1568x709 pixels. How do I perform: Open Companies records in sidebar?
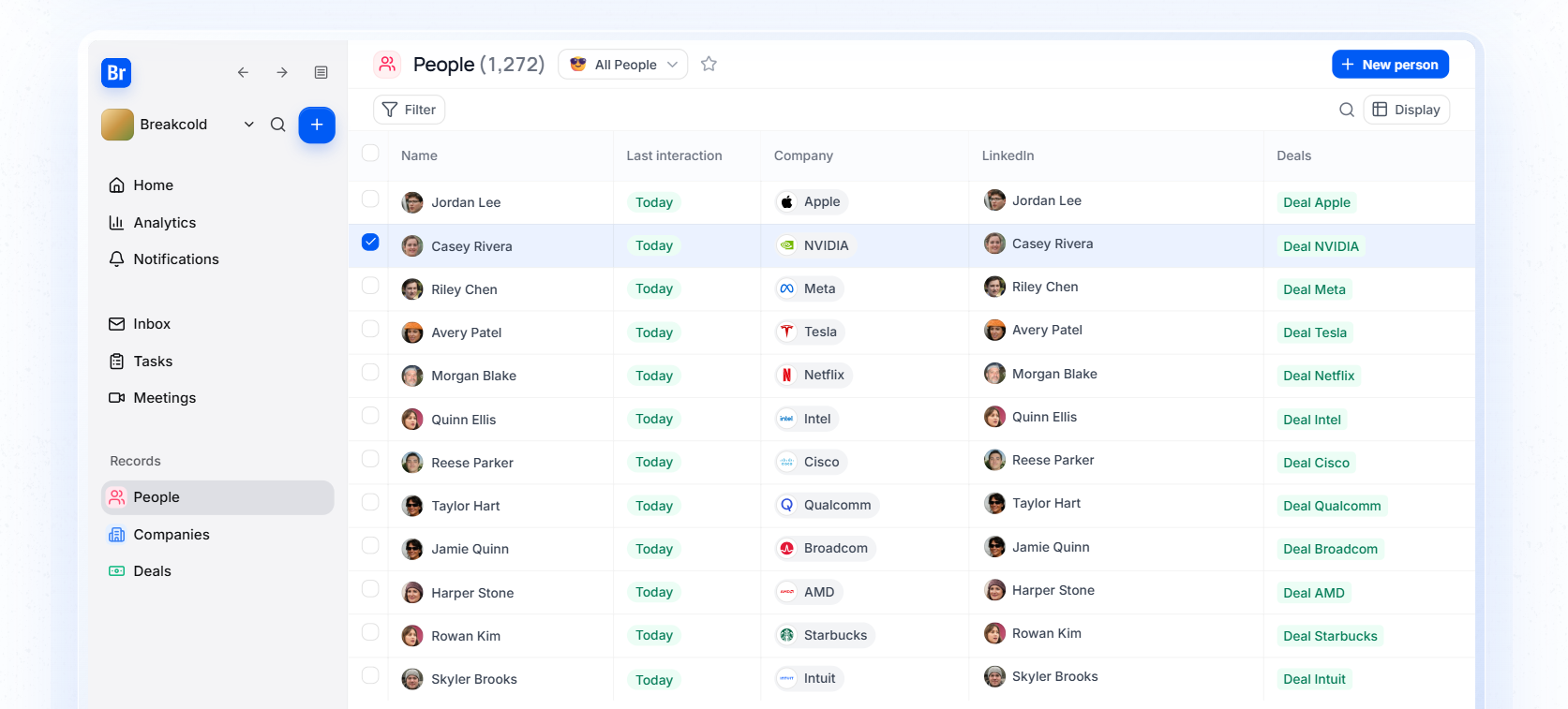[217, 535]
